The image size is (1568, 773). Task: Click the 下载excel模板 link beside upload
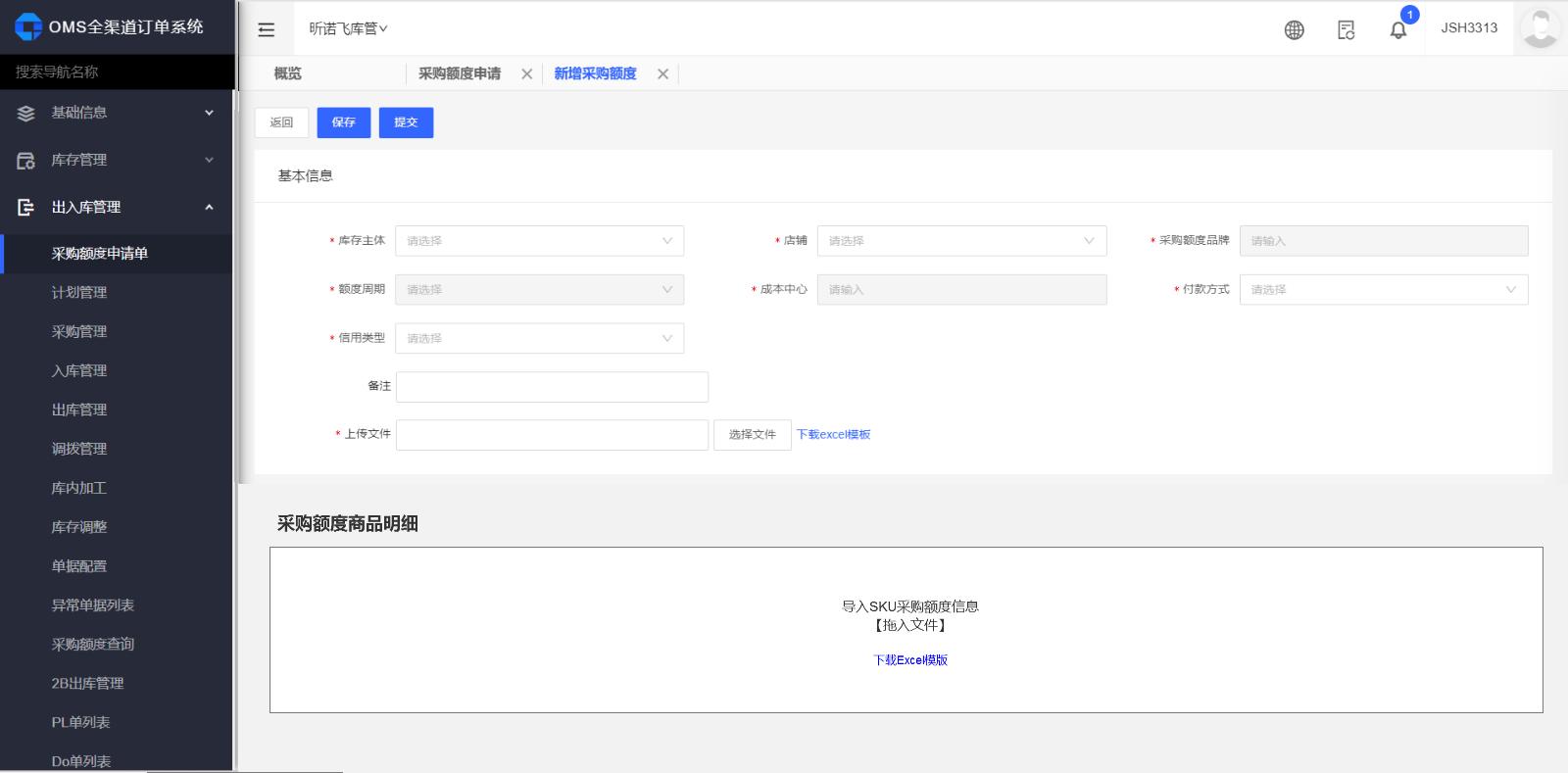tap(834, 435)
